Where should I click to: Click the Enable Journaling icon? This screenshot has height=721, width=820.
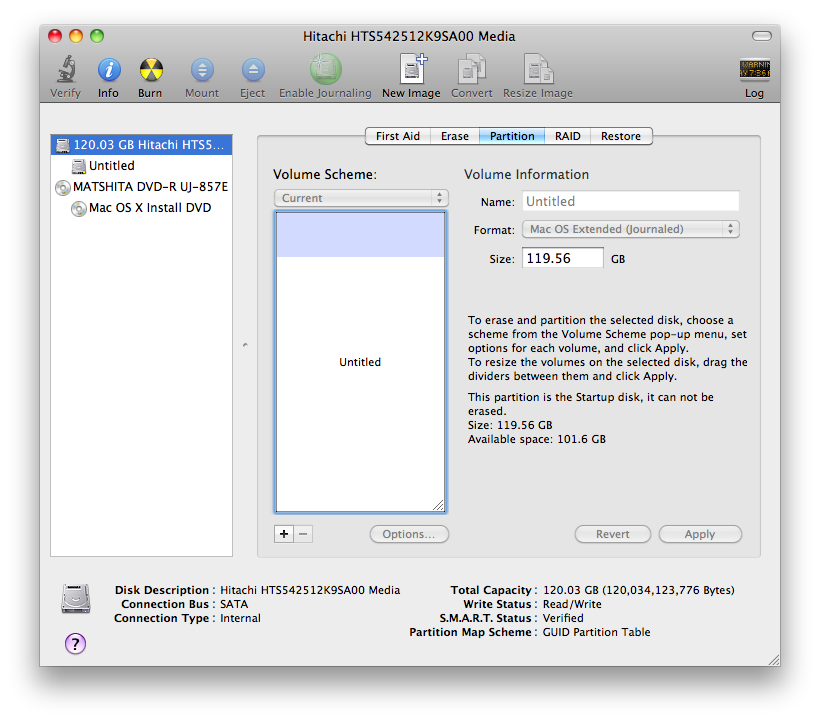325,69
